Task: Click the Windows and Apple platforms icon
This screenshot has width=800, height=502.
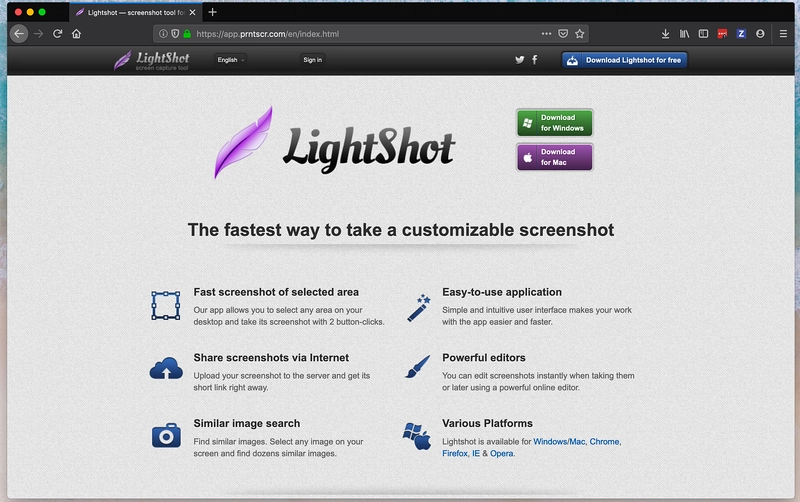Action: [417, 437]
